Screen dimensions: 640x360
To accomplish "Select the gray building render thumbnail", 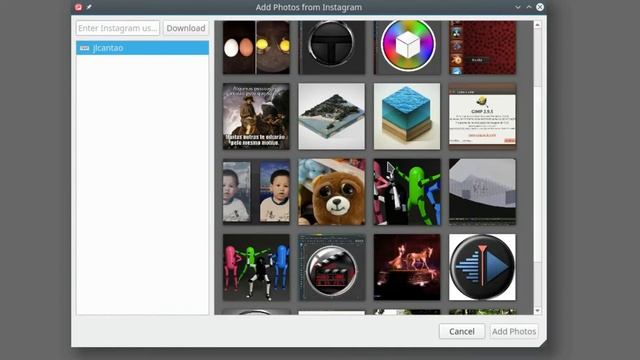I will click(482, 192).
